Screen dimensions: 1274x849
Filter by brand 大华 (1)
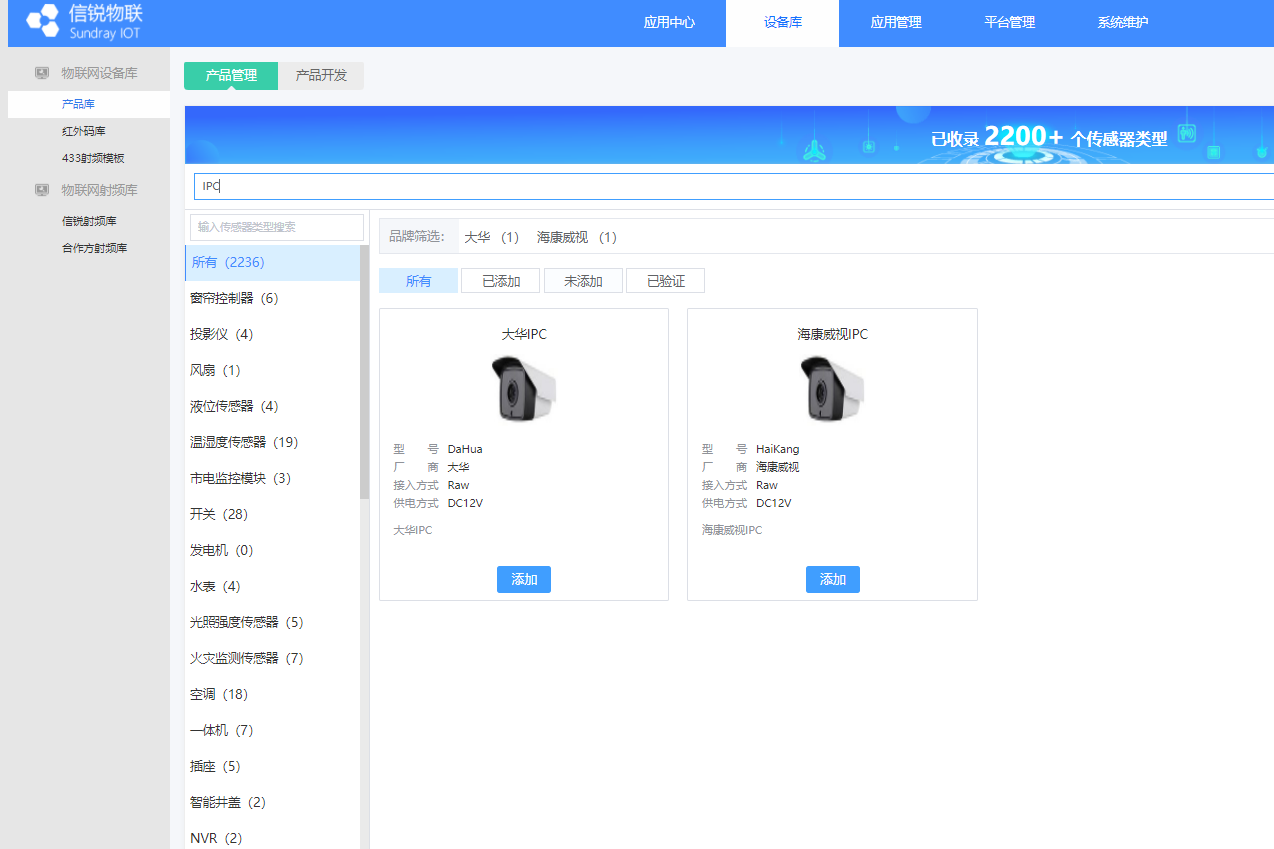pyautogui.click(x=492, y=237)
